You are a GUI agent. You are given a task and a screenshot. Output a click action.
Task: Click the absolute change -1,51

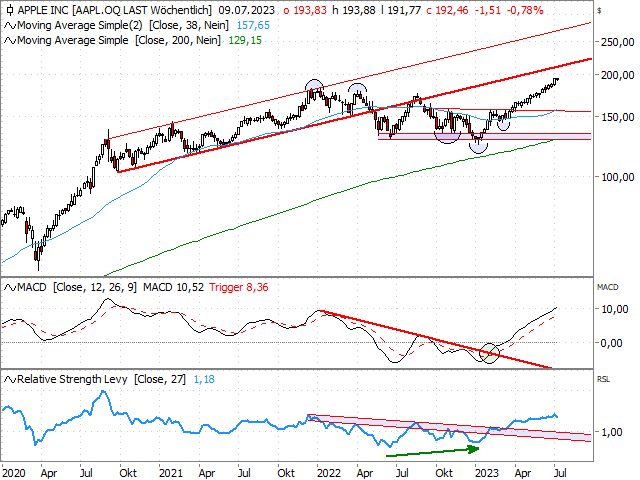tap(488, 10)
